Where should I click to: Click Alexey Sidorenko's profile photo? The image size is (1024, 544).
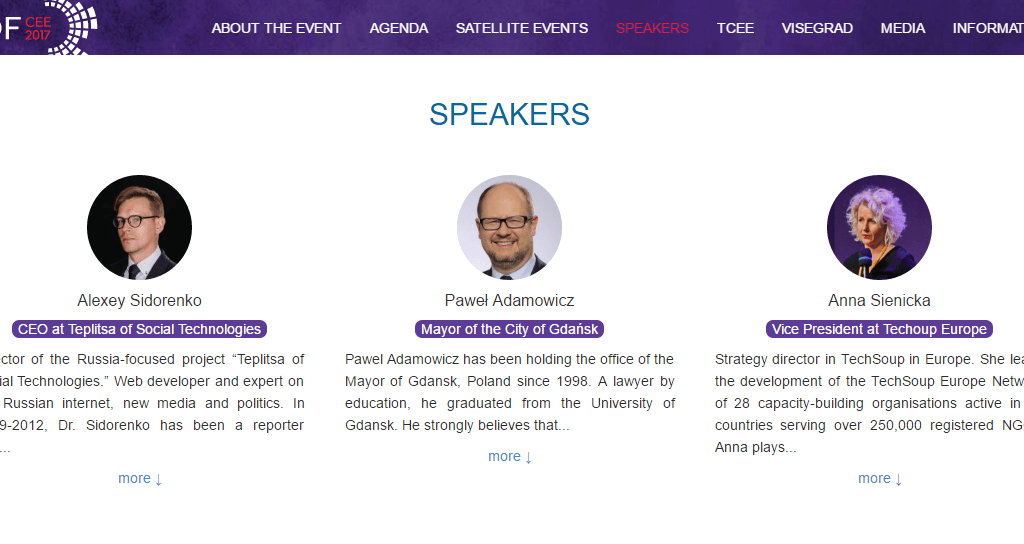(139, 227)
